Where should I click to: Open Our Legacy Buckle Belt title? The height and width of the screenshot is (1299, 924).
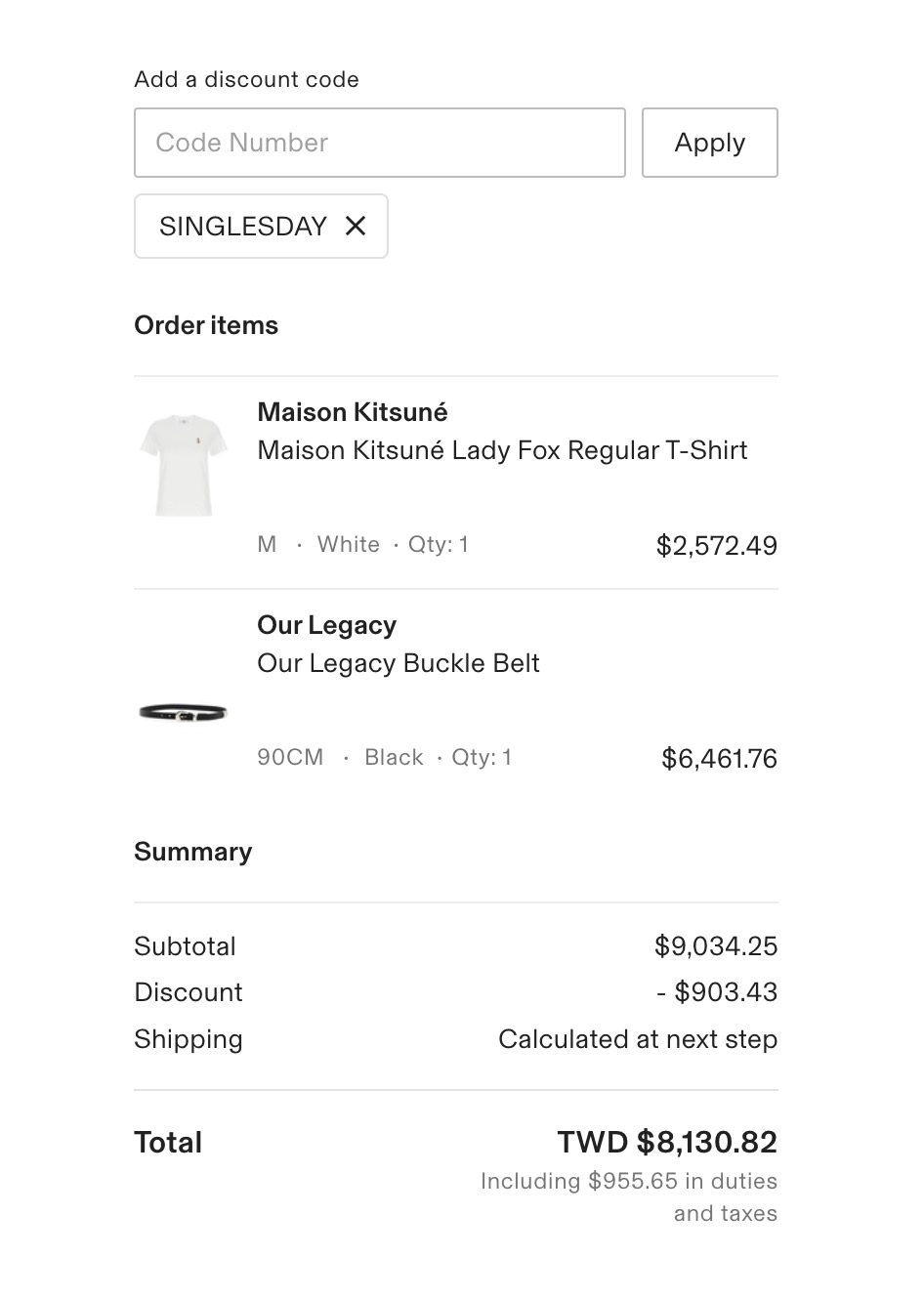pos(398,663)
